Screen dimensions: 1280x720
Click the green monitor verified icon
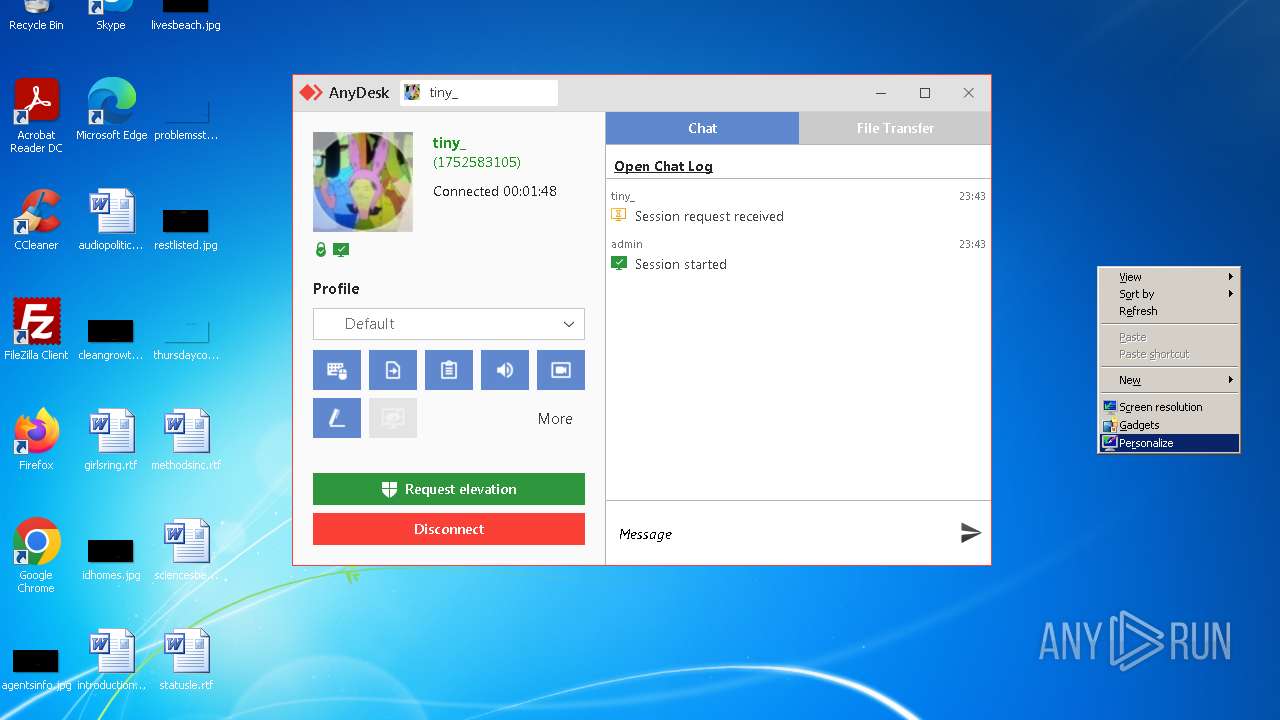click(x=341, y=250)
